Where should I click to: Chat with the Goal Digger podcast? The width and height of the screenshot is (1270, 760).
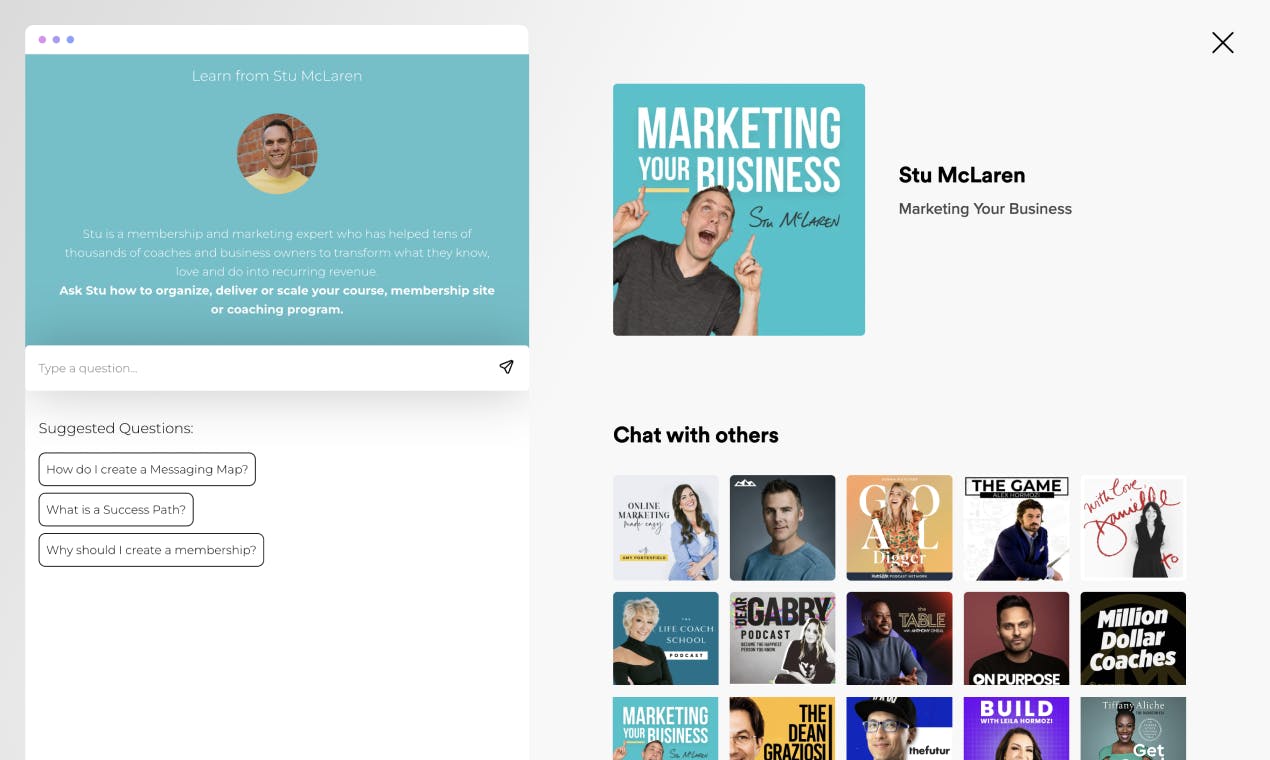pyautogui.click(x=900, y=528)
